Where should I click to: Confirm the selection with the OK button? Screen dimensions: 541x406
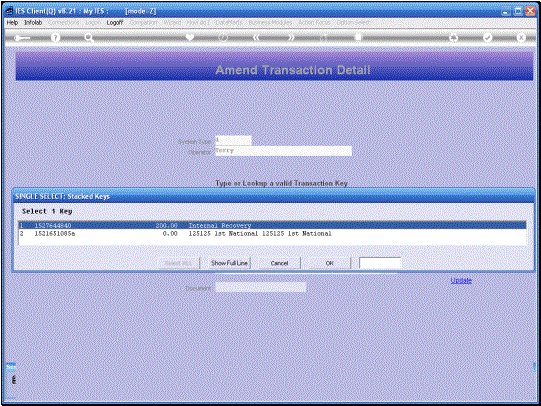(330, 263)
